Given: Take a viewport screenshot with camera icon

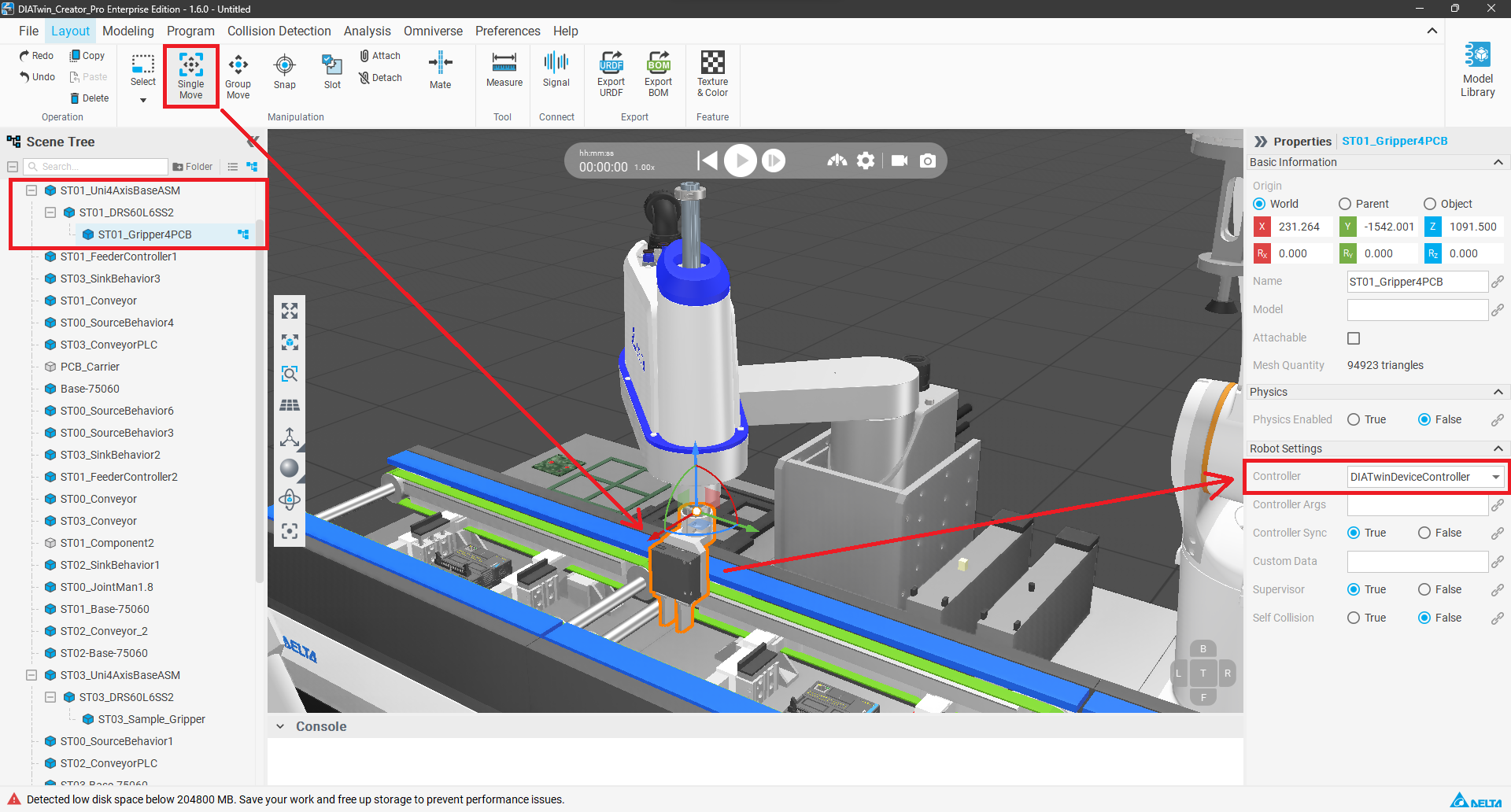Looking at the screenshot, I should click(x=928, y=161).
